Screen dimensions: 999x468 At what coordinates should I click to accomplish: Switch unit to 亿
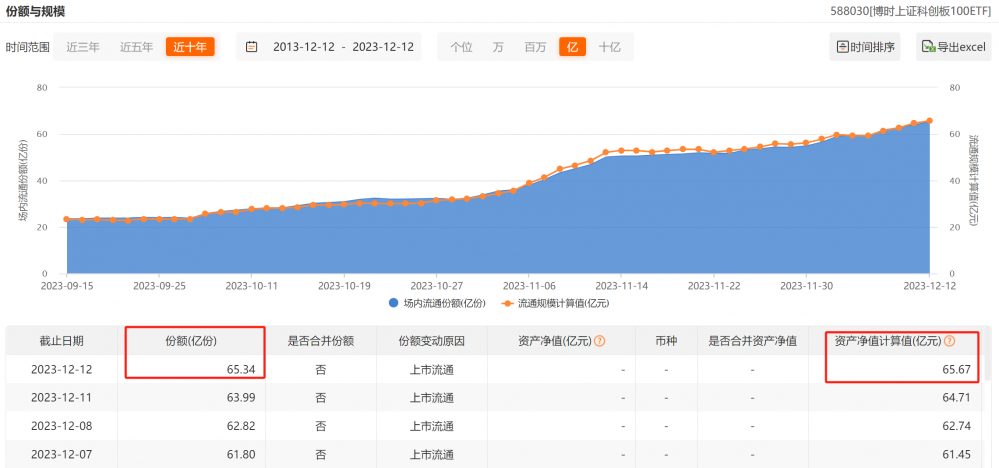572,47
